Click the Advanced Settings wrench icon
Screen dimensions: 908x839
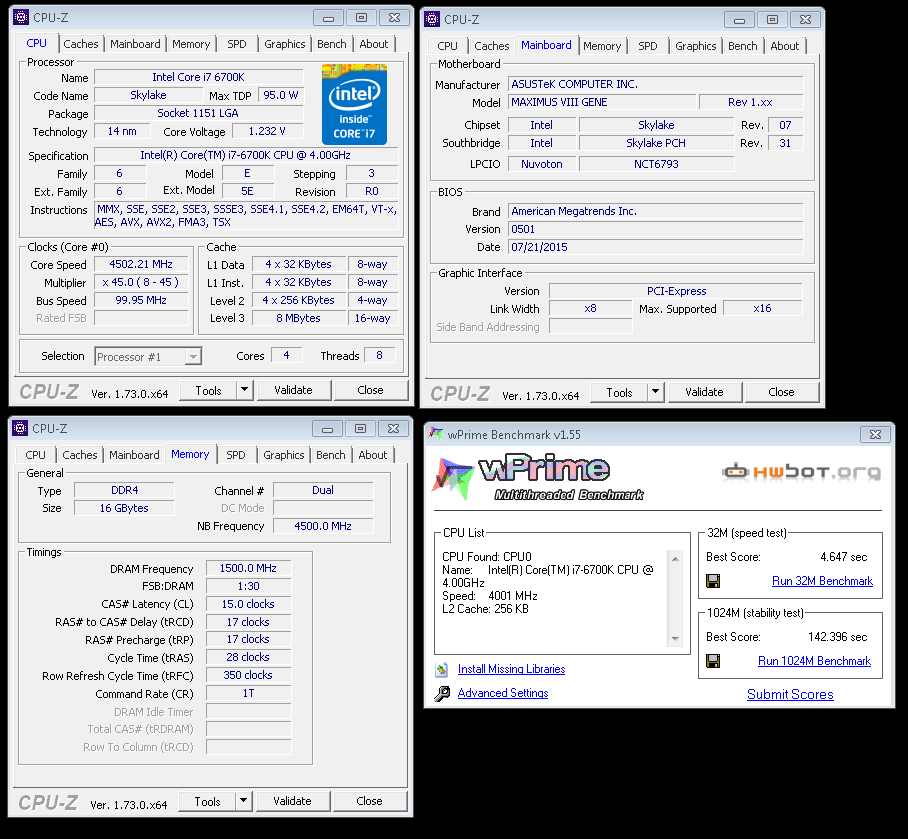point(442,693)
